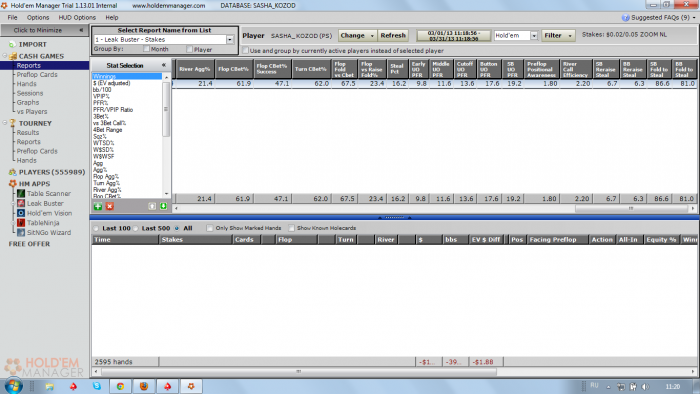The height and width of the screenshot is (394, 700).
Task: Click the Suggested FAQs help icon
Action: tap(625, 17)
